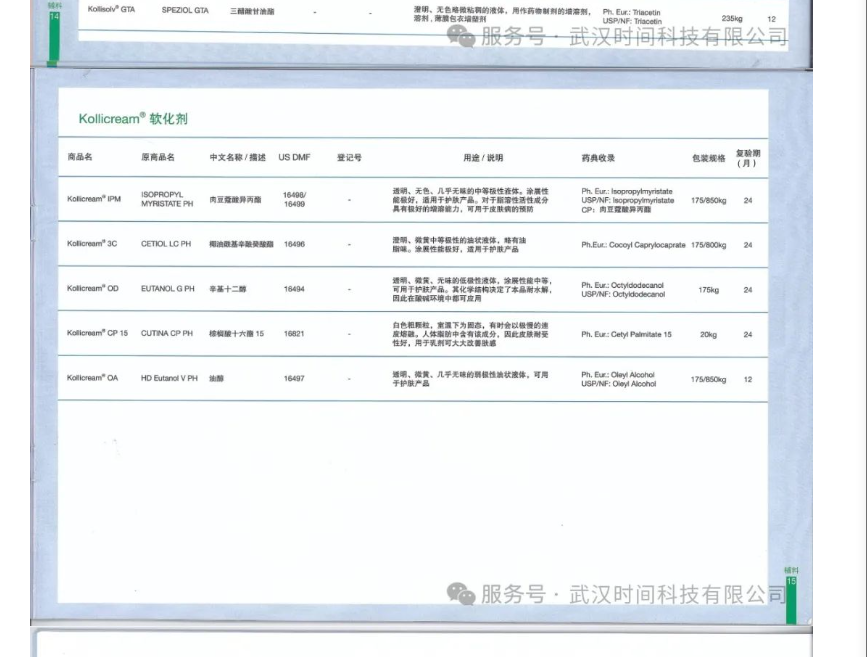Click the green page 15 tab
Screen dimensions: 867x657
(x=791, y=599)
